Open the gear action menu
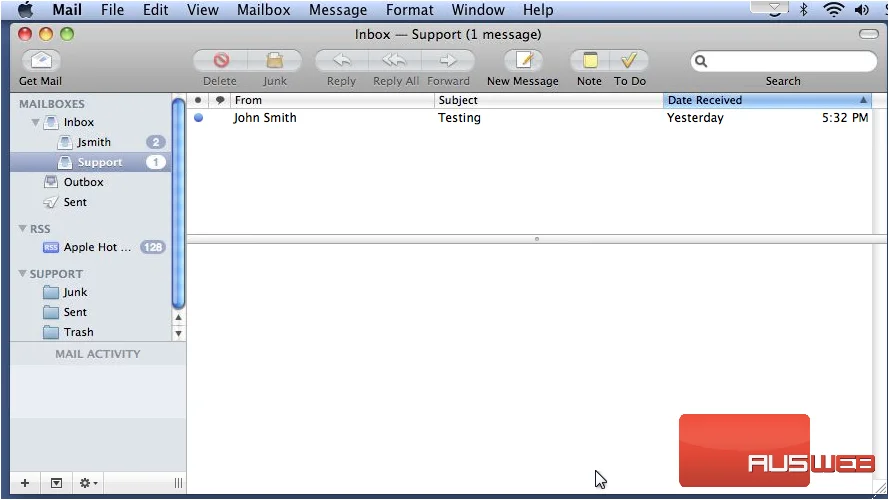Screen dimensions: 889x500 point(88,483)
